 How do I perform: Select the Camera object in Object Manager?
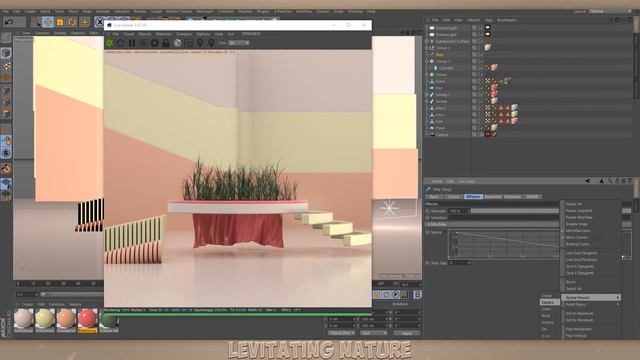[x=442, y=134]
